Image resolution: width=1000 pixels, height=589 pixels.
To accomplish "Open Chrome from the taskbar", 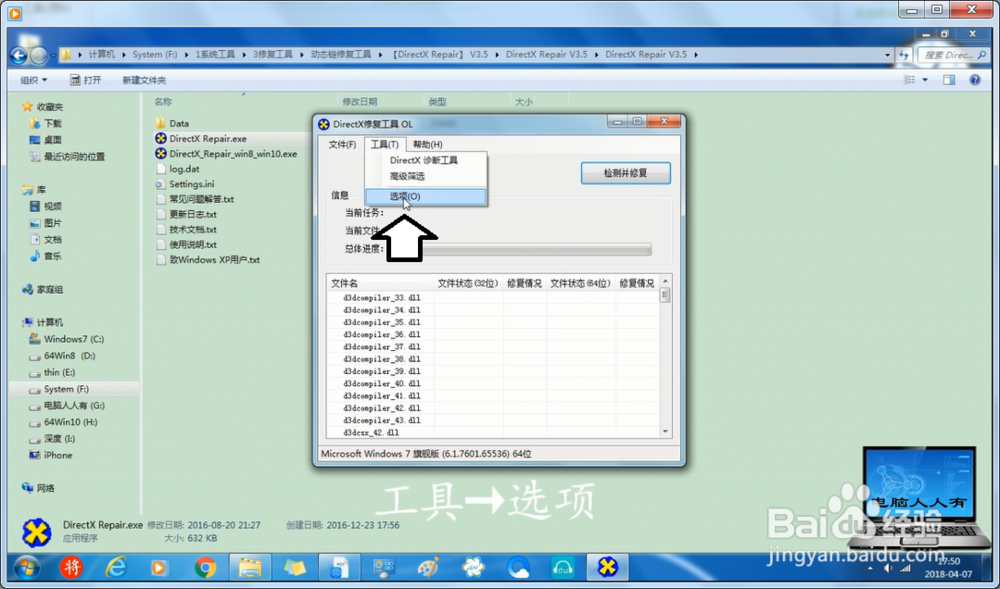I will pyautogui.click(x=205, y=567).
